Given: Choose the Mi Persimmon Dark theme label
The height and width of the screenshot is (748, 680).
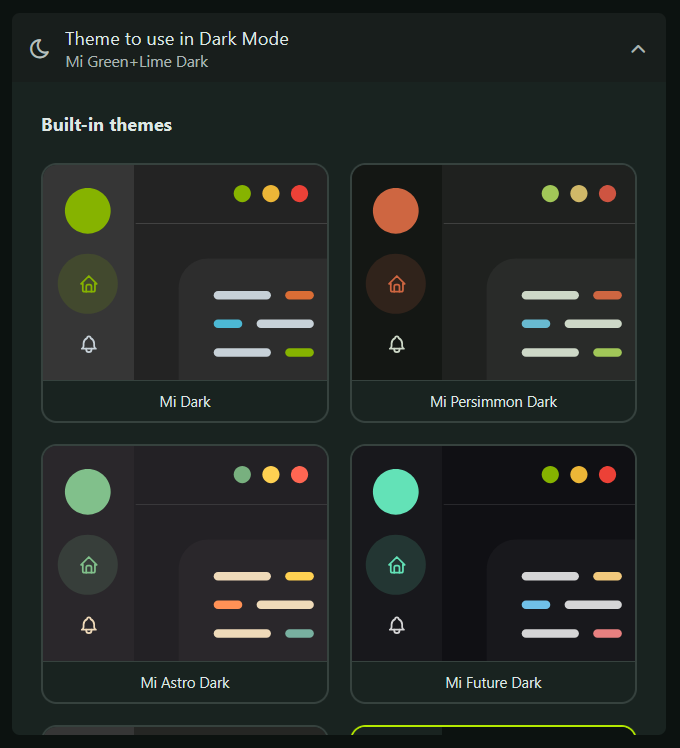Looking at the screenshot, I should [x=493, y=402].
